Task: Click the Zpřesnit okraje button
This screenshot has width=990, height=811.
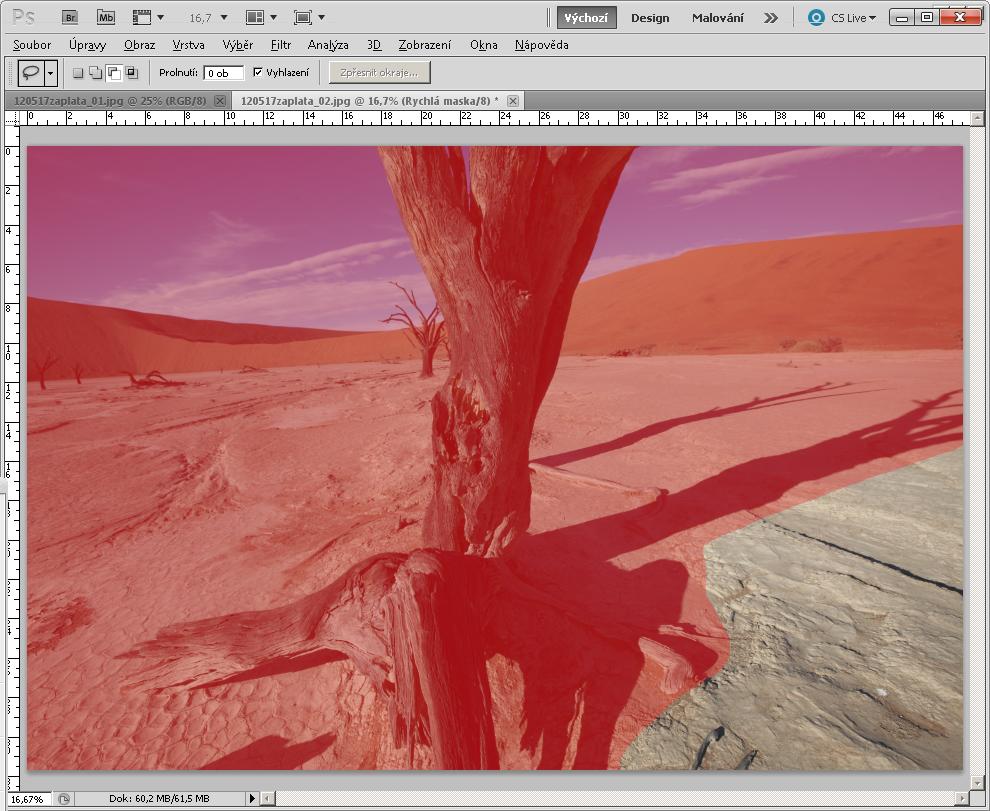Action: coord(379,72)
